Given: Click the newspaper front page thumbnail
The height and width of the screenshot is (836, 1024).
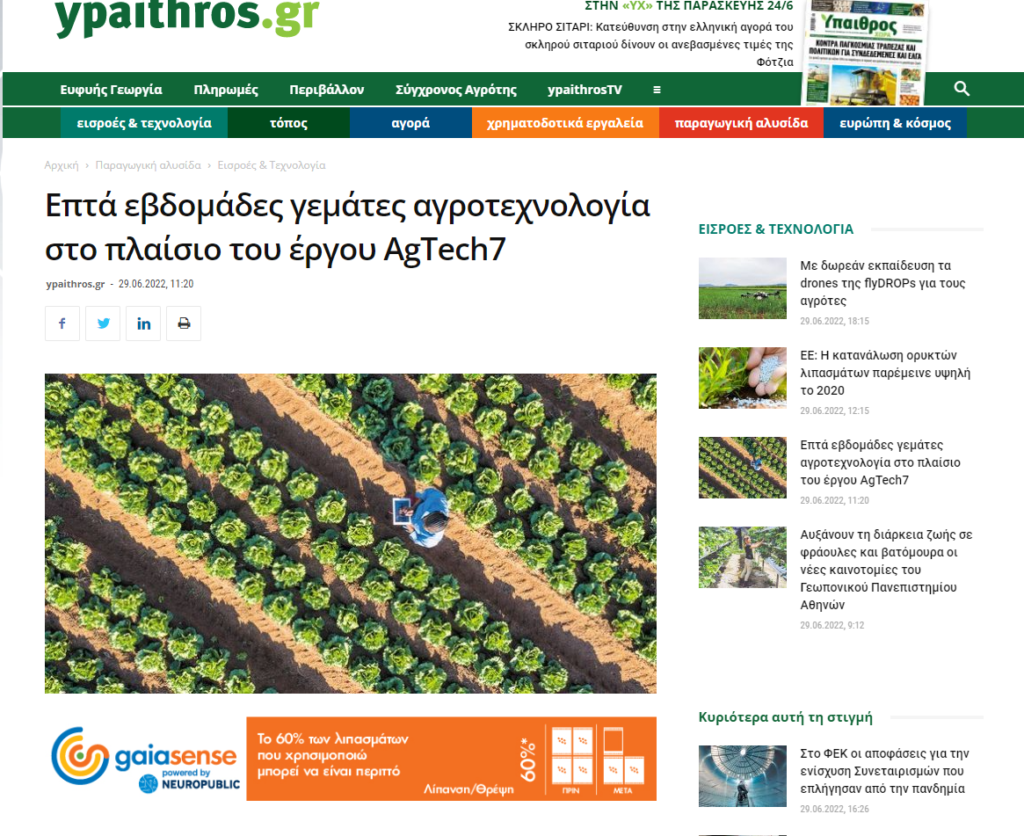Looking at the screenshot, I should coord(865,52).
